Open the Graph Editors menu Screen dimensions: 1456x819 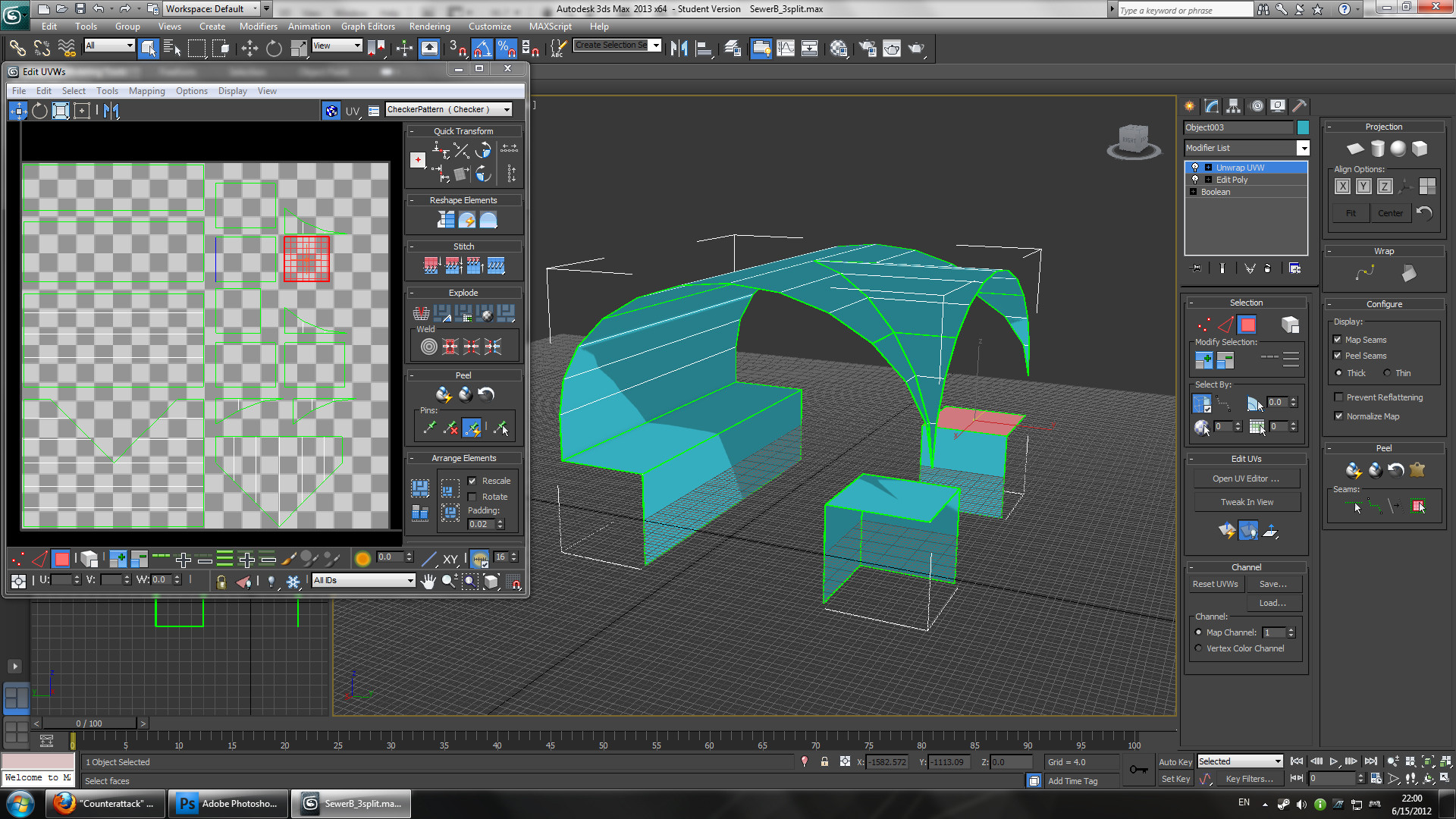368,27
